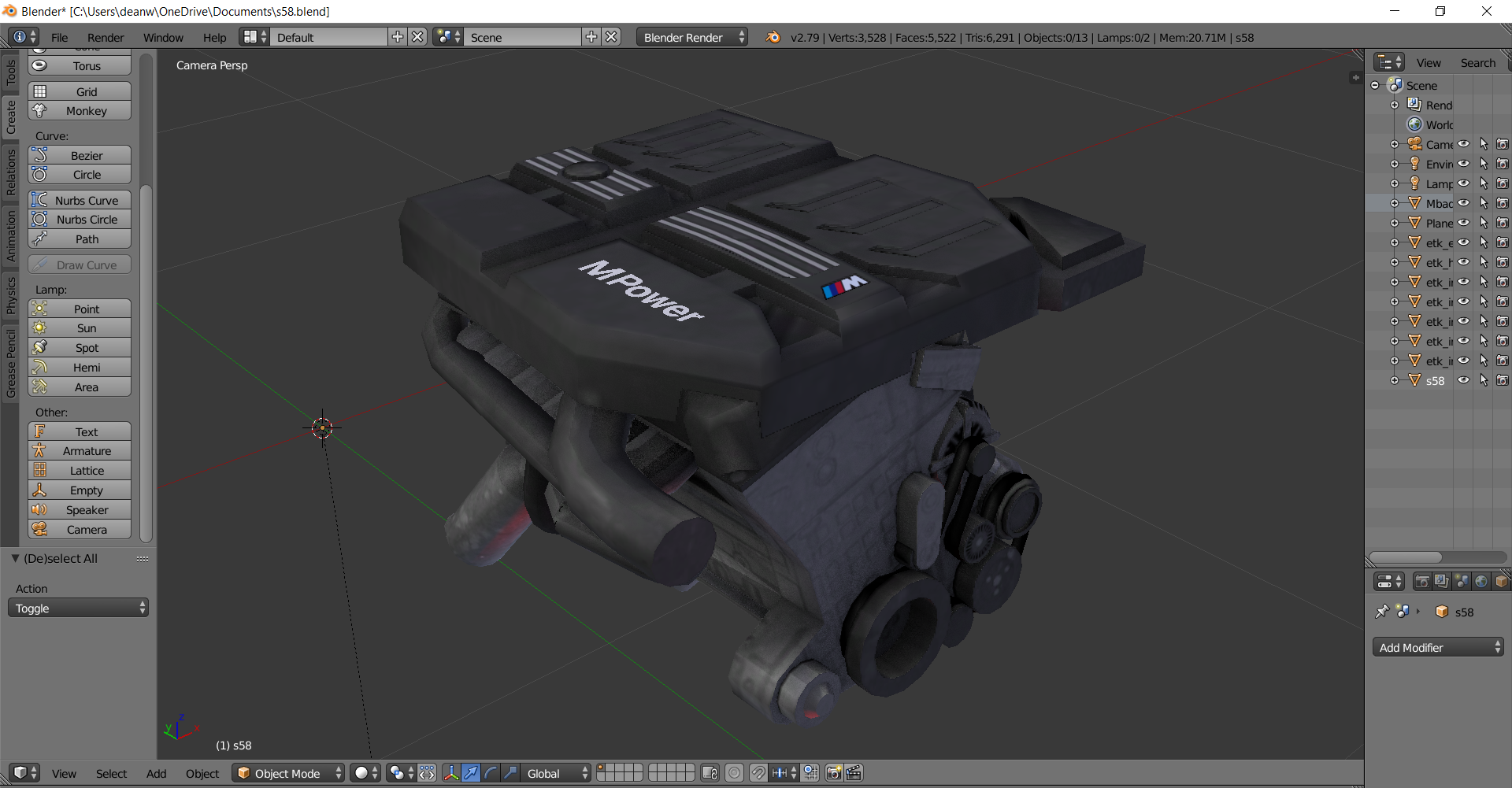
Task: Add a Monkey mesh from Create panel
Action: tap(80, 111)
